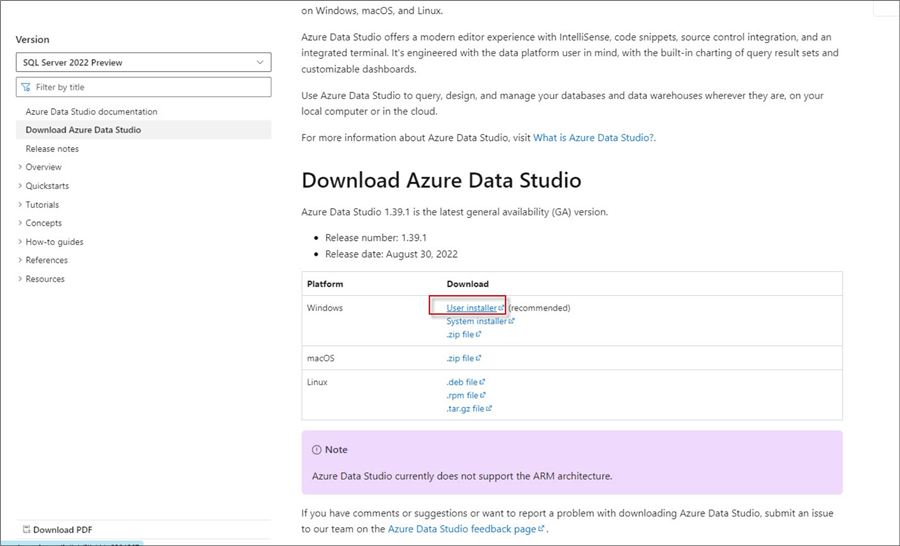Click the Platform column header

(325, 284)
